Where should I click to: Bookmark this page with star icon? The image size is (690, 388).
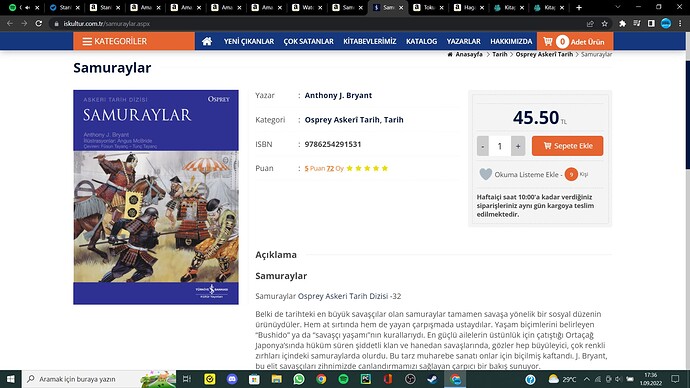click(605, 24)
